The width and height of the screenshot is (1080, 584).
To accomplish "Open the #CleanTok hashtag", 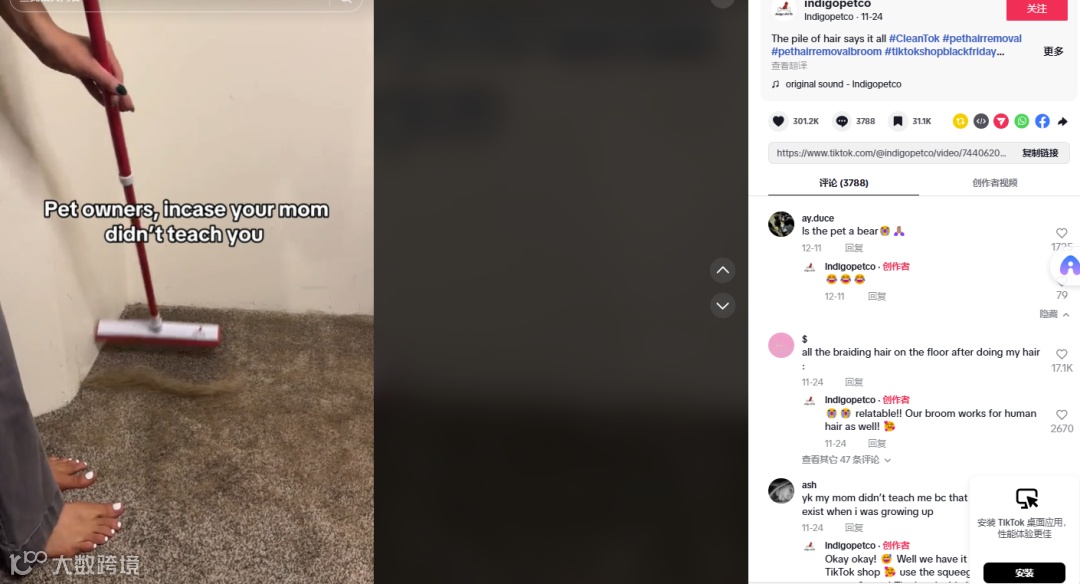I will point(914,39).
